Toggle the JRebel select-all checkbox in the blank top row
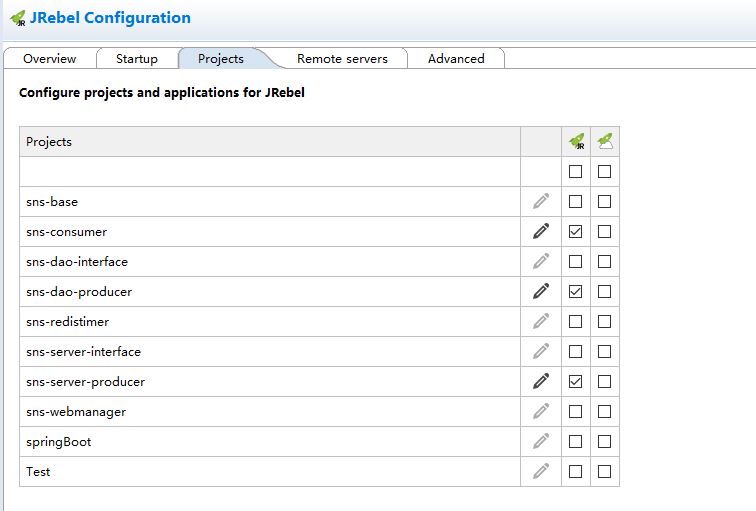The image size is (756, 511). [575, 171]
